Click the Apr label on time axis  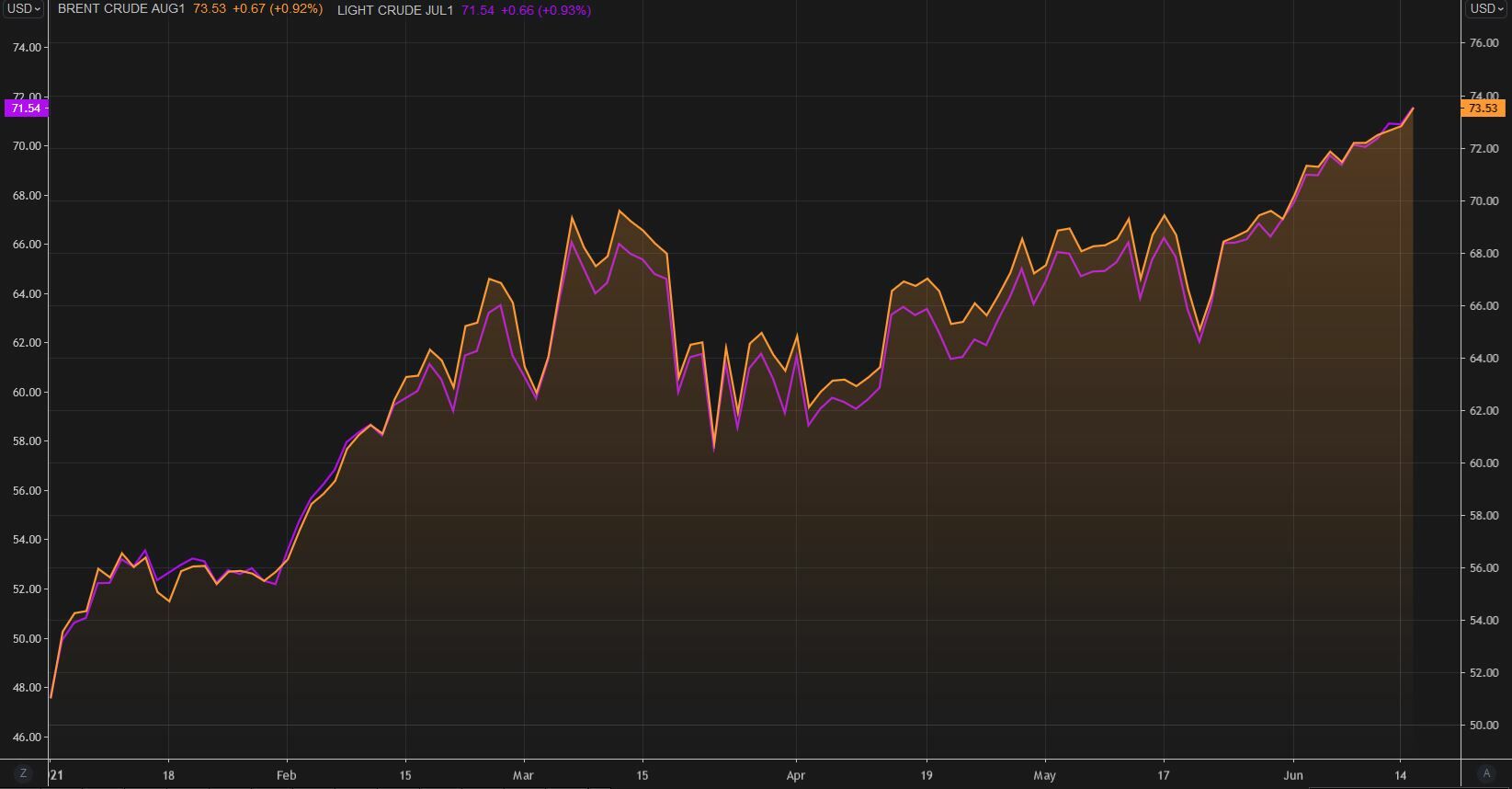click(x=796, y=775)
